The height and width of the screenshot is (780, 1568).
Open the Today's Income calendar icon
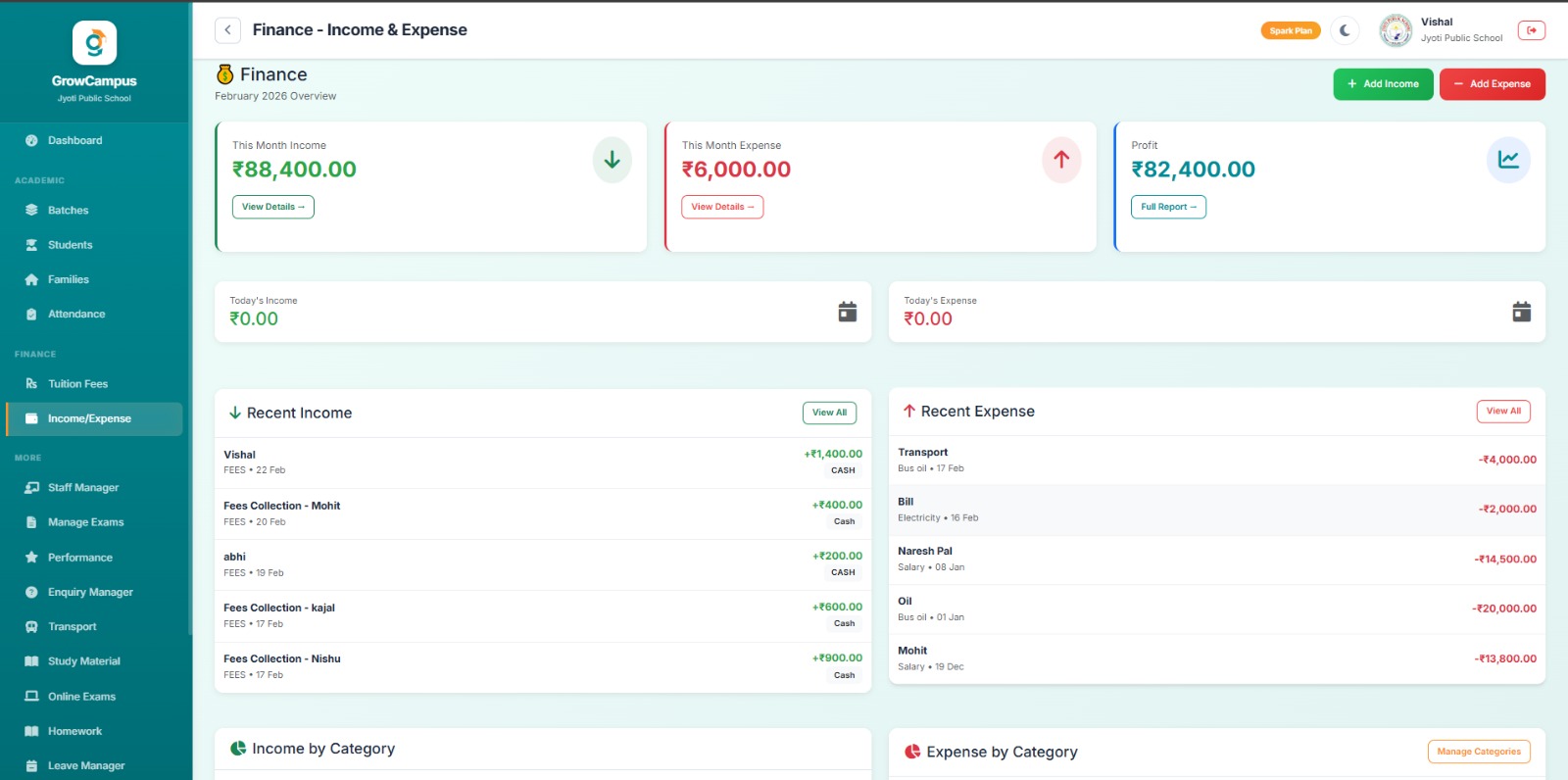847,312
